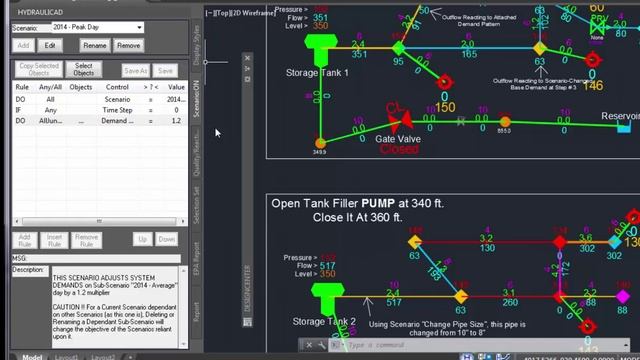Screen dimensions: 640x360
Task: Select the blue Reservoir symbol
Action: [x=624, y=128]
